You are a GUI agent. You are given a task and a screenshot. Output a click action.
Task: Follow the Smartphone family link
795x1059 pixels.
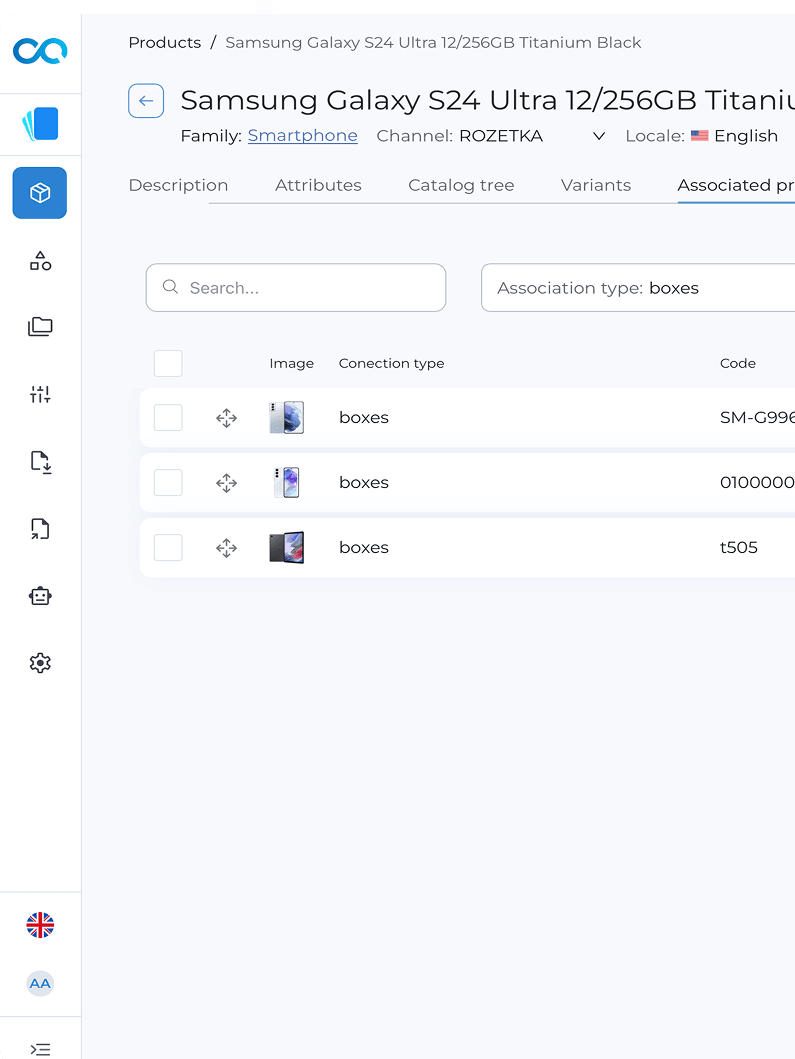coord(303,136)
